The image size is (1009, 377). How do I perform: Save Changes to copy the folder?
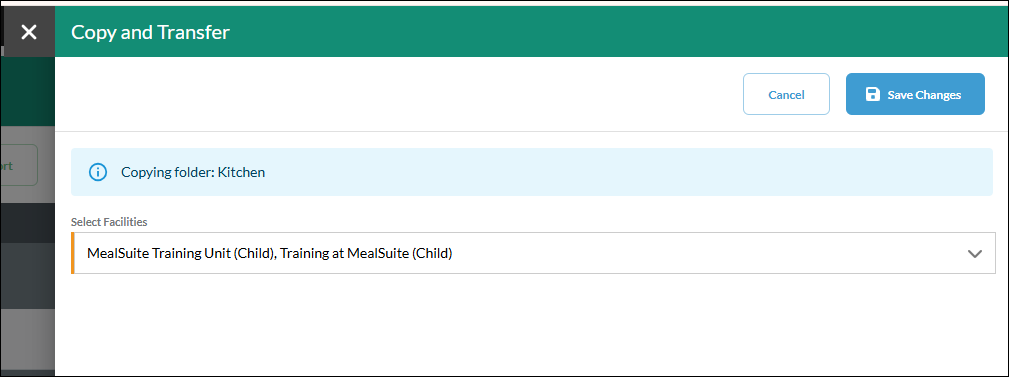[915, 95]
